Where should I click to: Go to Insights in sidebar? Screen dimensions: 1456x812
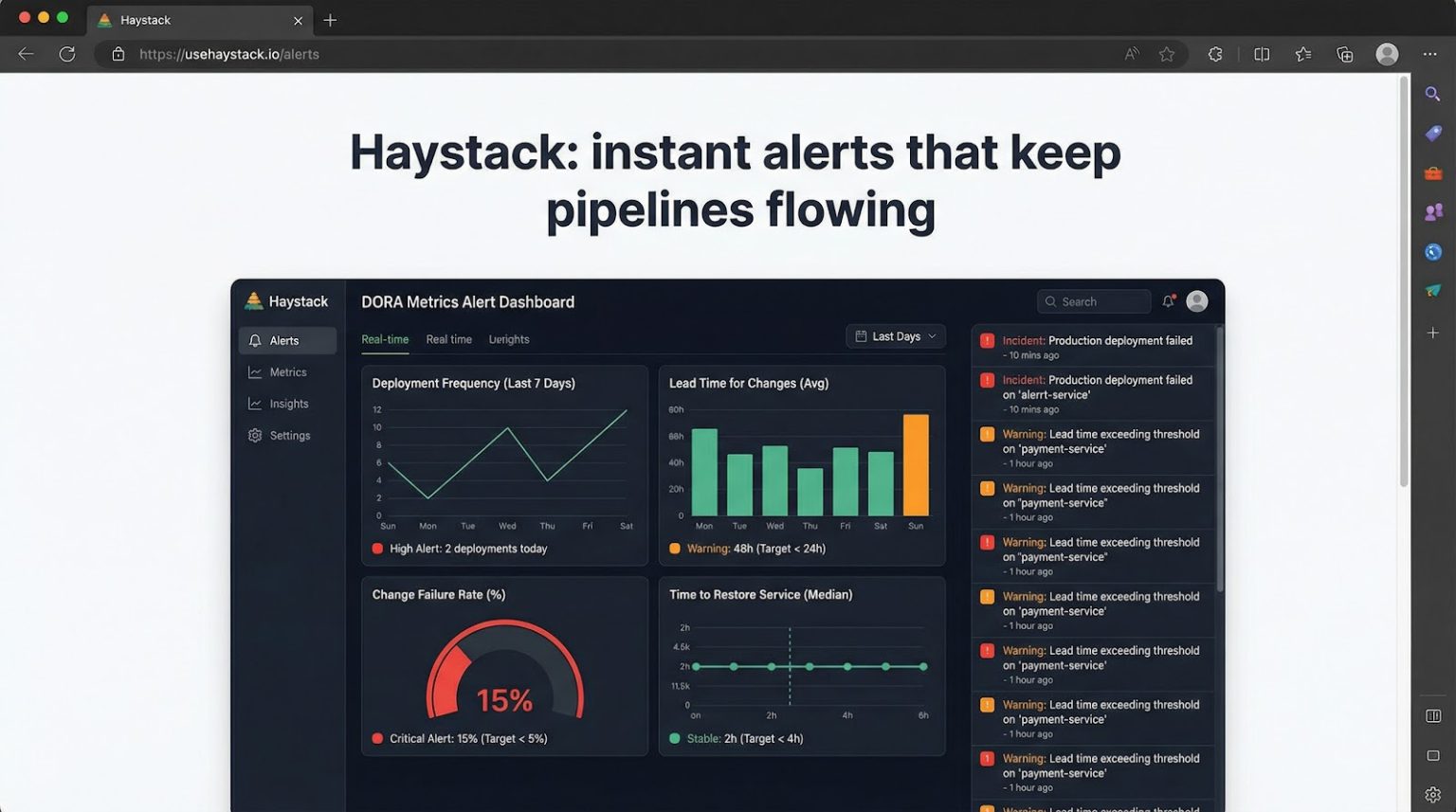pyautogui.click(x=288, y=404)
